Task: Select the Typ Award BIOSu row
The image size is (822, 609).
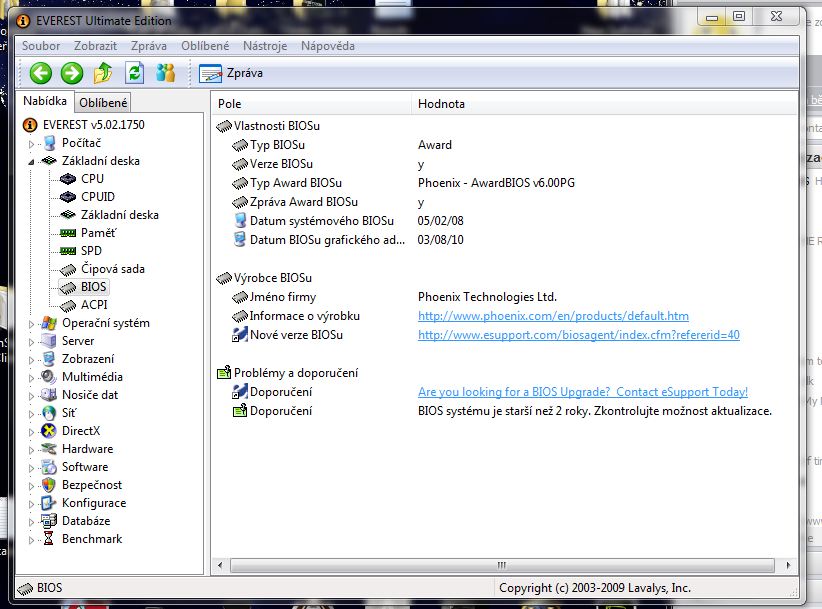Action: pos(503,183)
